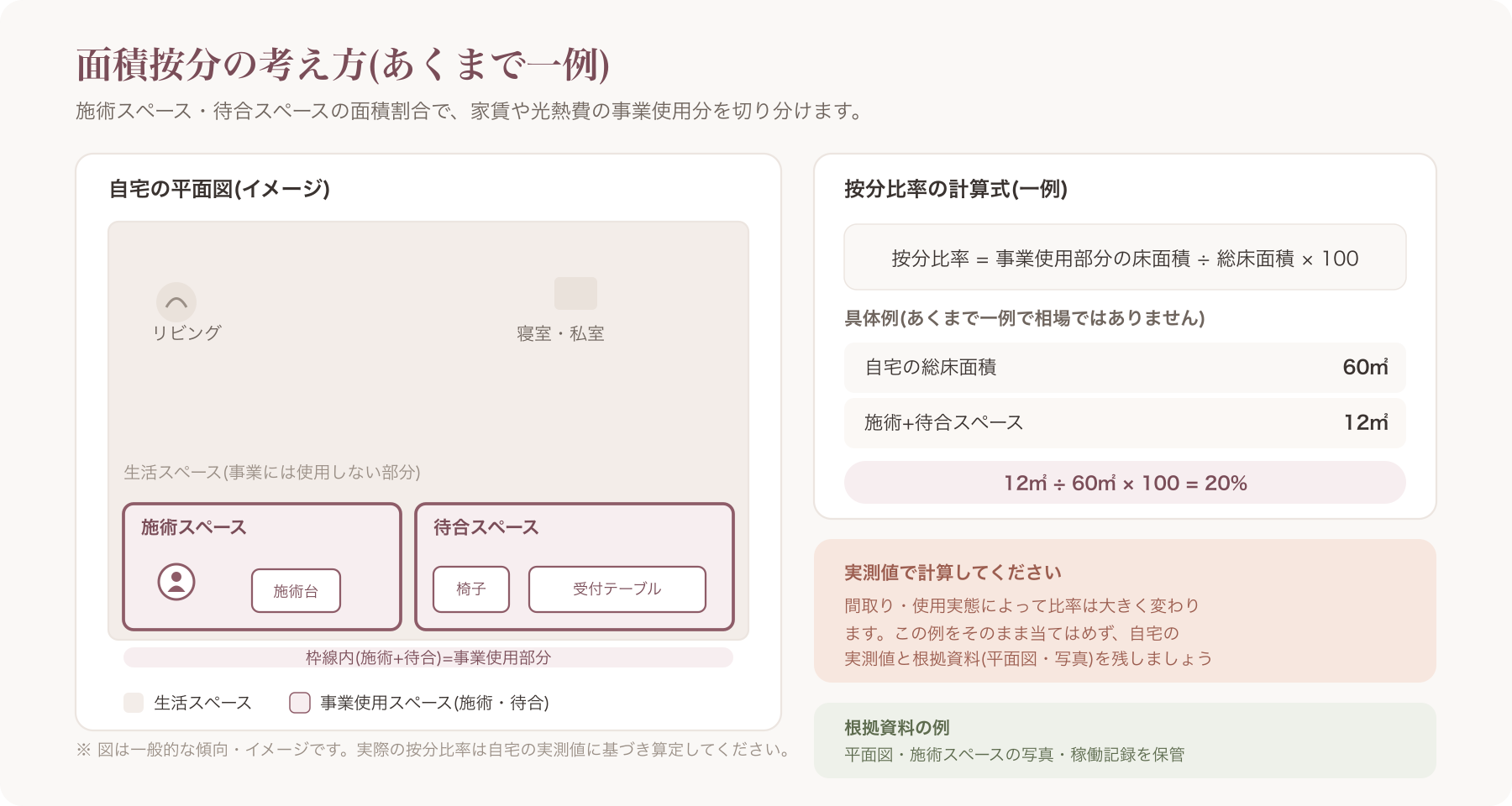The height and width of the screenshot is (806, 1512).
Task: Click the 按分比率の計算式(一例) heading
Action: tap(956, 189)
